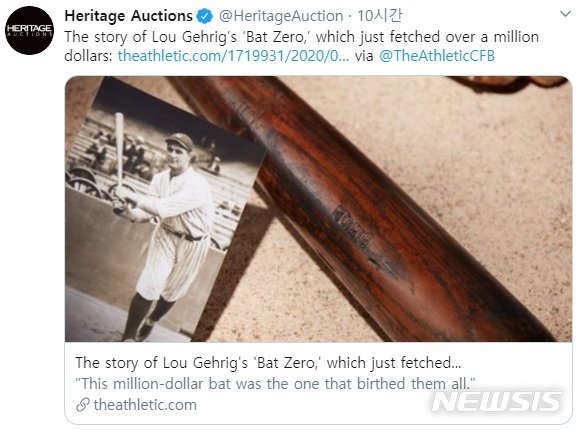Follow the theathletic.com/1719931 URL
Screen dimensions: 582x430
[x=233, y=56]
